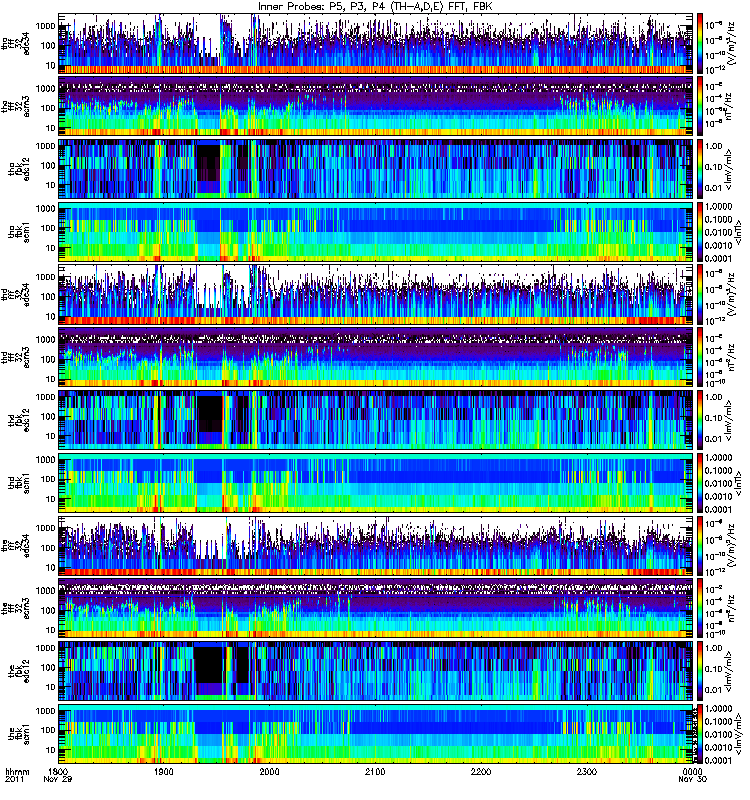Click the 'Nov 29' date label
The height and width of the screenshot is (800, 750).
[58, 779]
